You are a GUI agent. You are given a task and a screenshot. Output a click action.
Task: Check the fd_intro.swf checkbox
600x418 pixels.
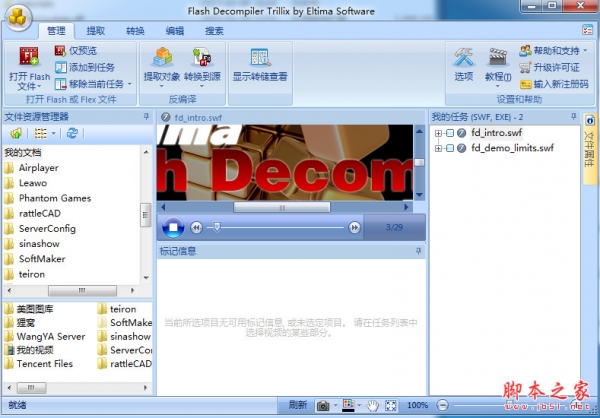pos(450,133)
